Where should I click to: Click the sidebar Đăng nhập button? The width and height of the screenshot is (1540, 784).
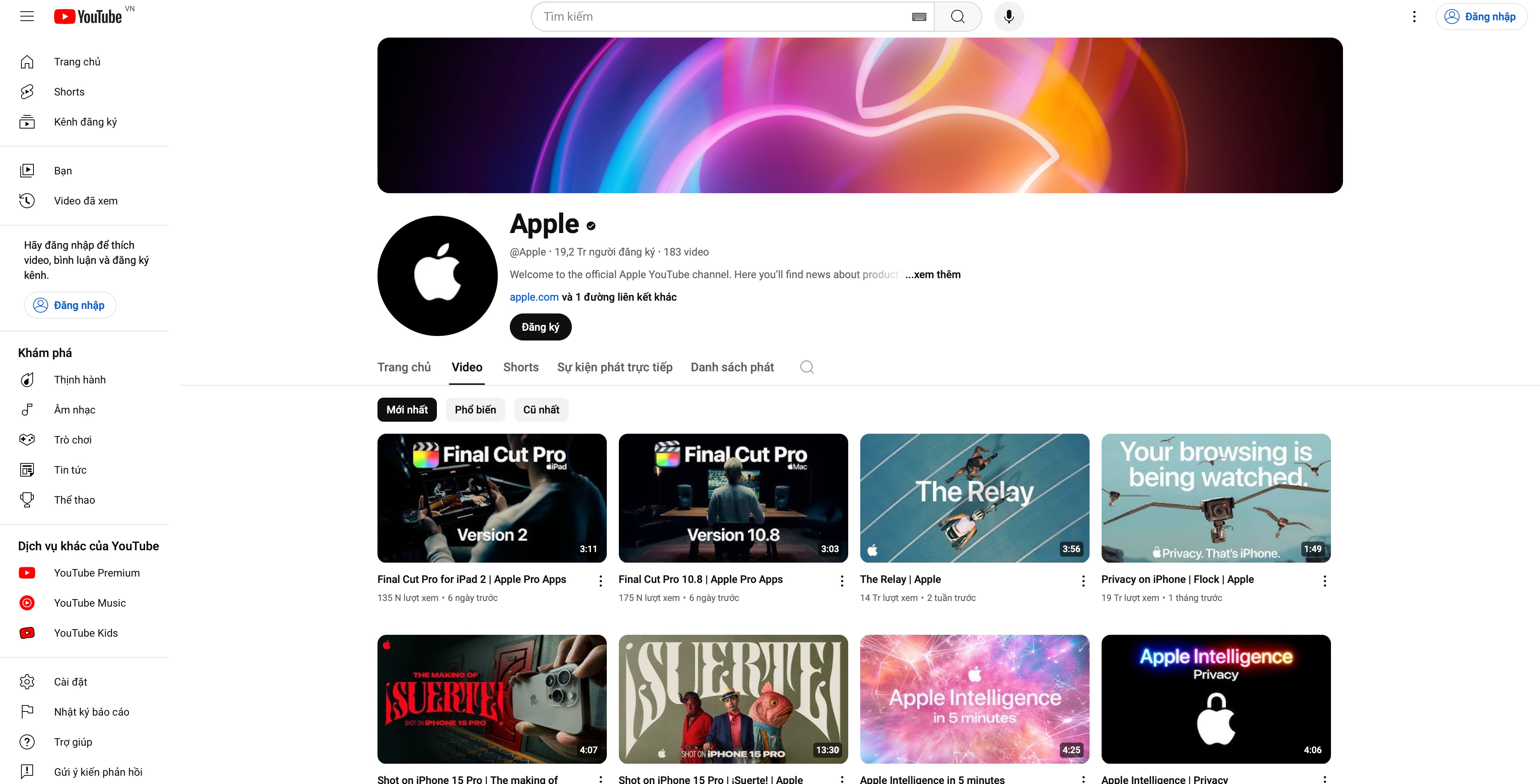[70, 305]
